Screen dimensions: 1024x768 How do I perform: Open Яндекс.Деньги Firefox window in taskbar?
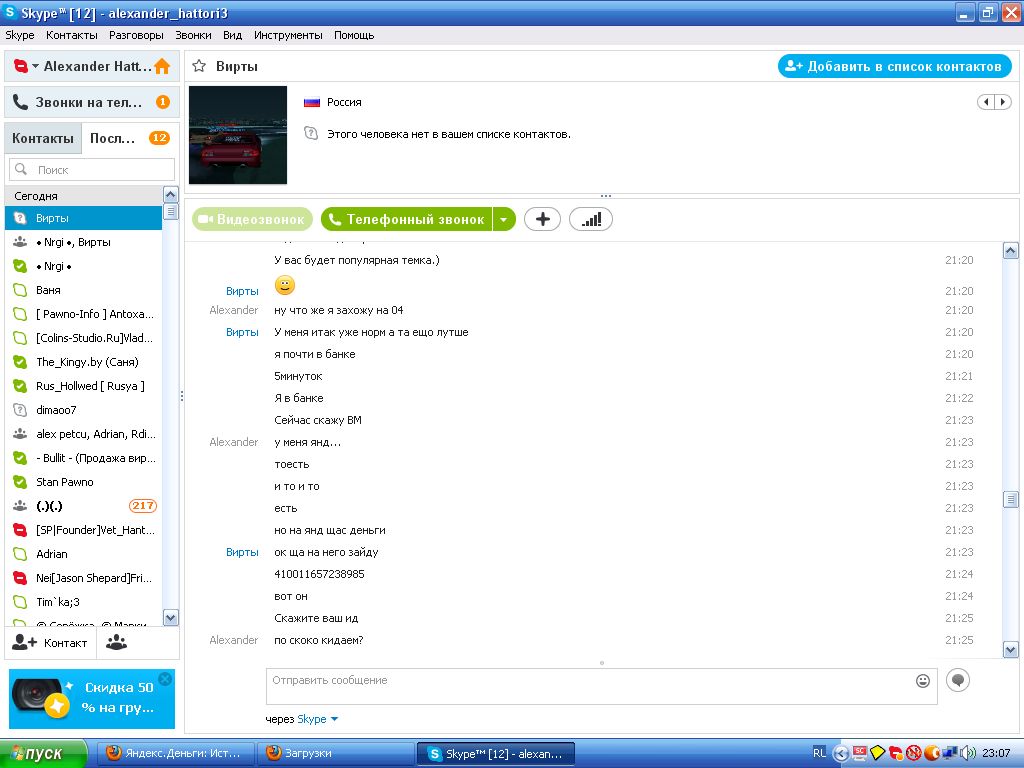tap(174, 753)
